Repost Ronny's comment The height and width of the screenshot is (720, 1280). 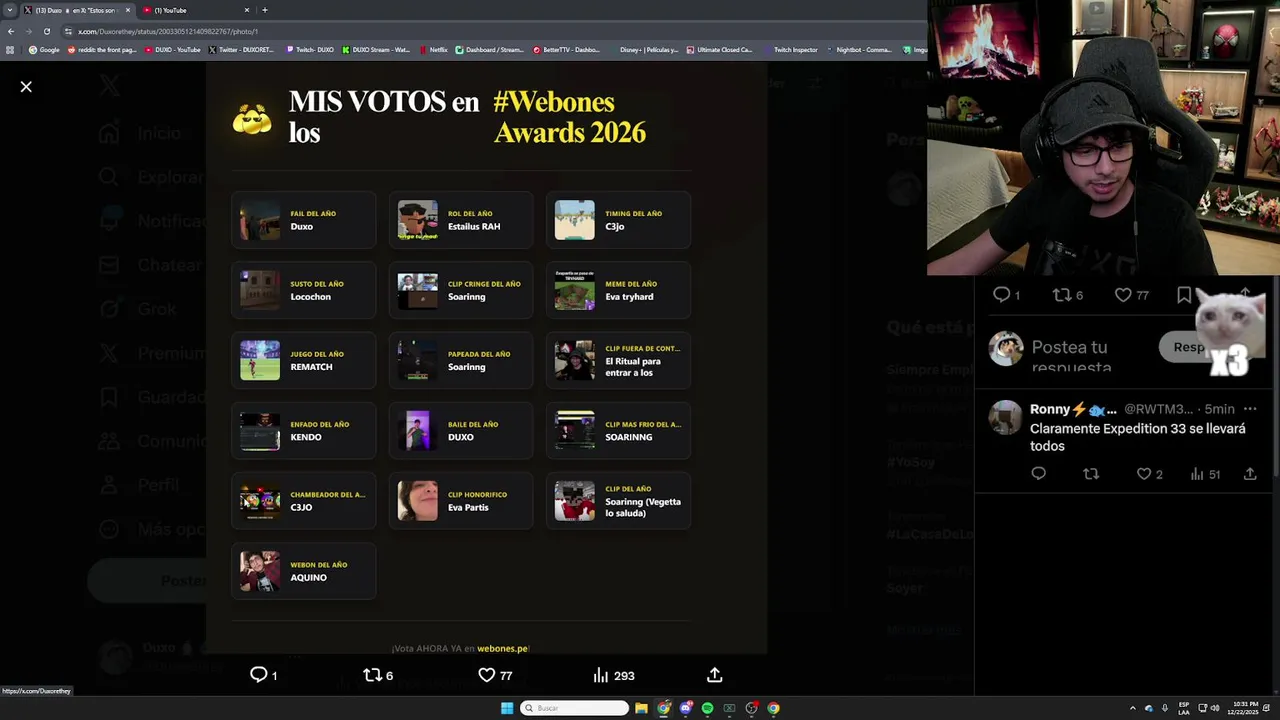click(1091, 474)
